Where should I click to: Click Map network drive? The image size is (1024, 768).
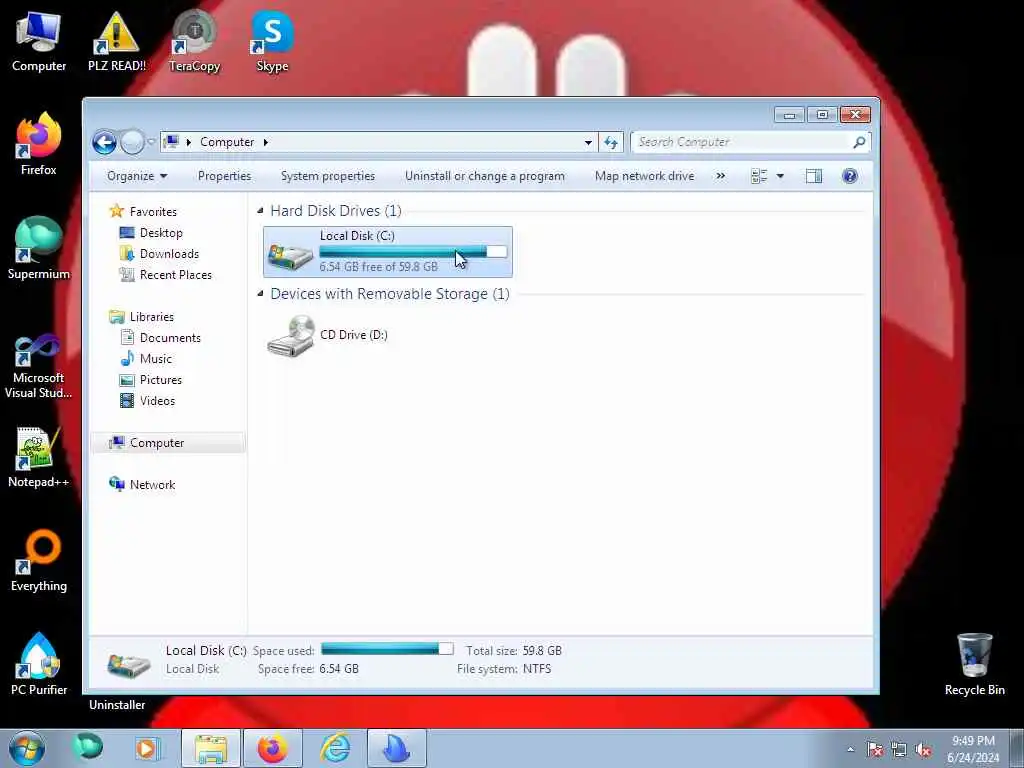(645, 176)
